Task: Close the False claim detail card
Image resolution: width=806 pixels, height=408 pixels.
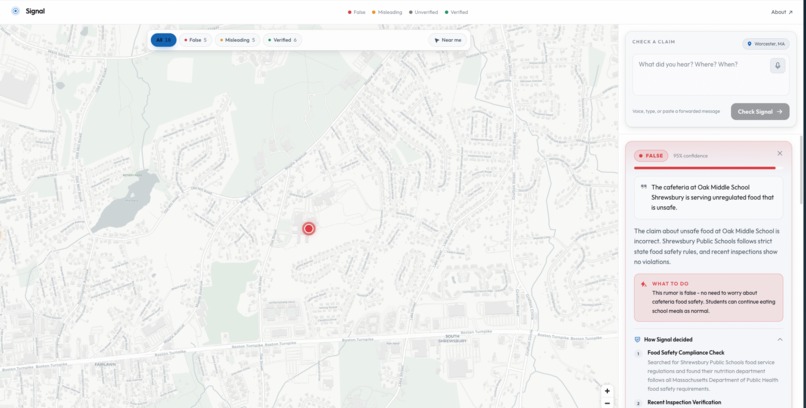Action: tap(780, 153)
